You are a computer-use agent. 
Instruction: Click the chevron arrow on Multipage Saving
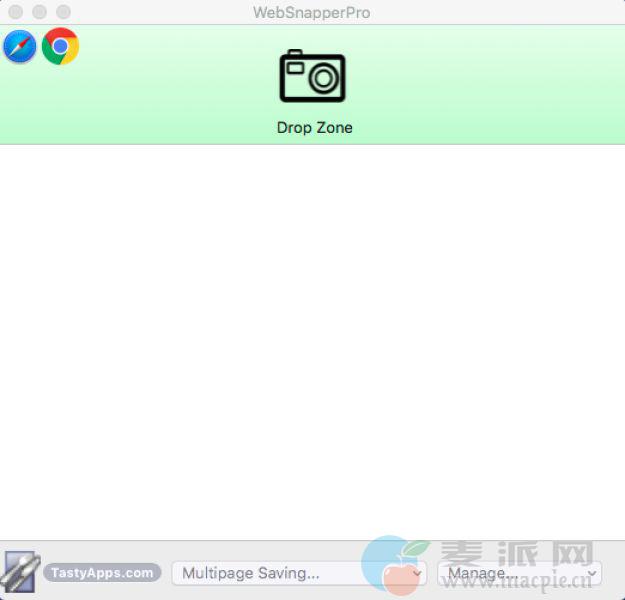point(417,574)
